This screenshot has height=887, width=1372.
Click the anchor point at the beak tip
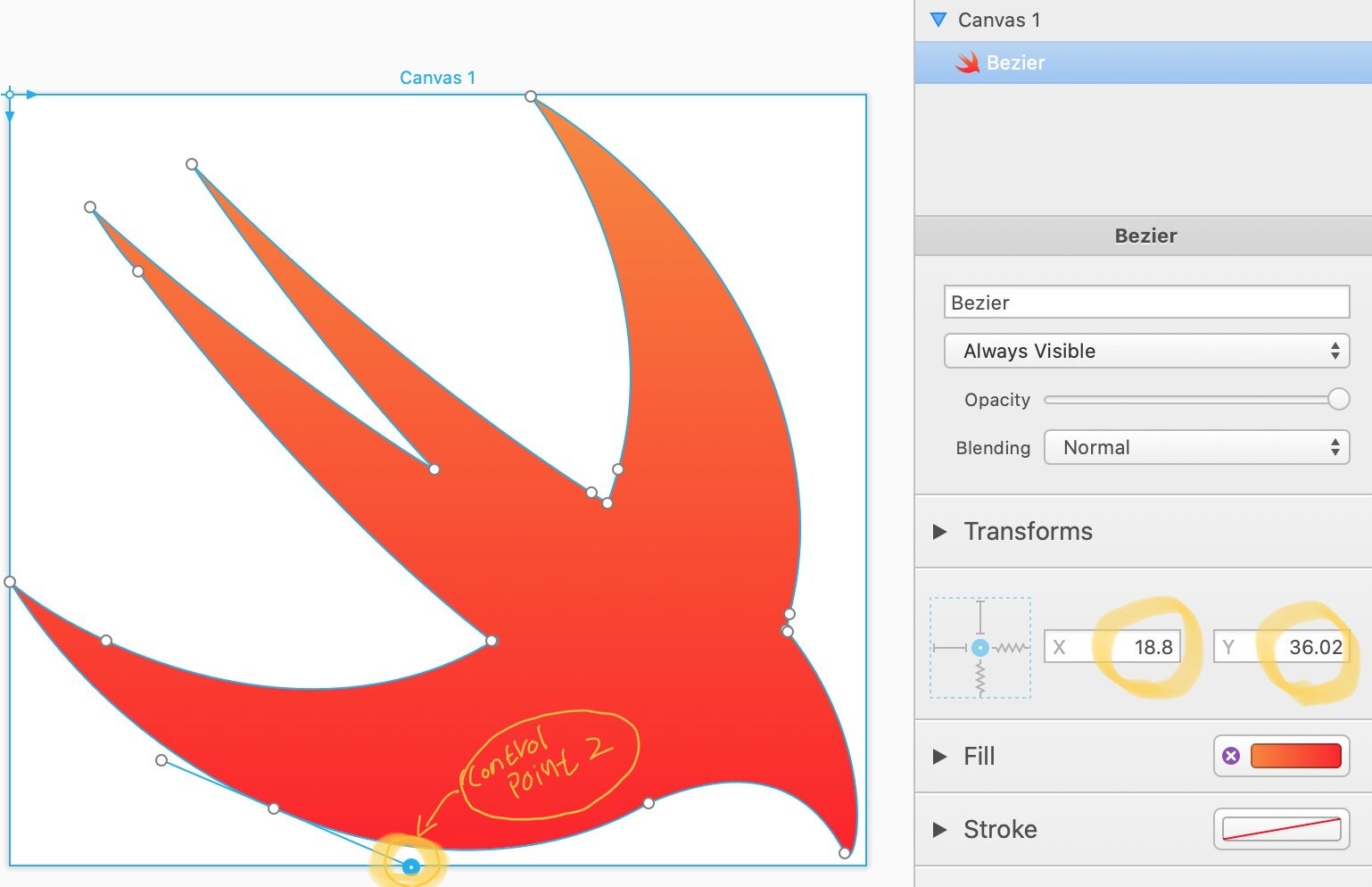point(845,853)
